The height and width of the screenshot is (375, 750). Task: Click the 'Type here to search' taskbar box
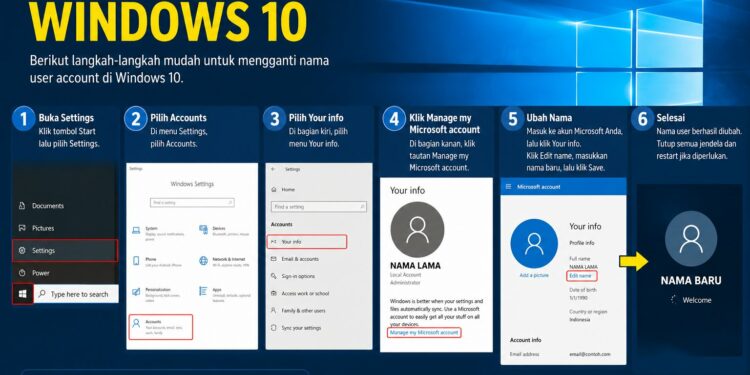tap(76, 294)
